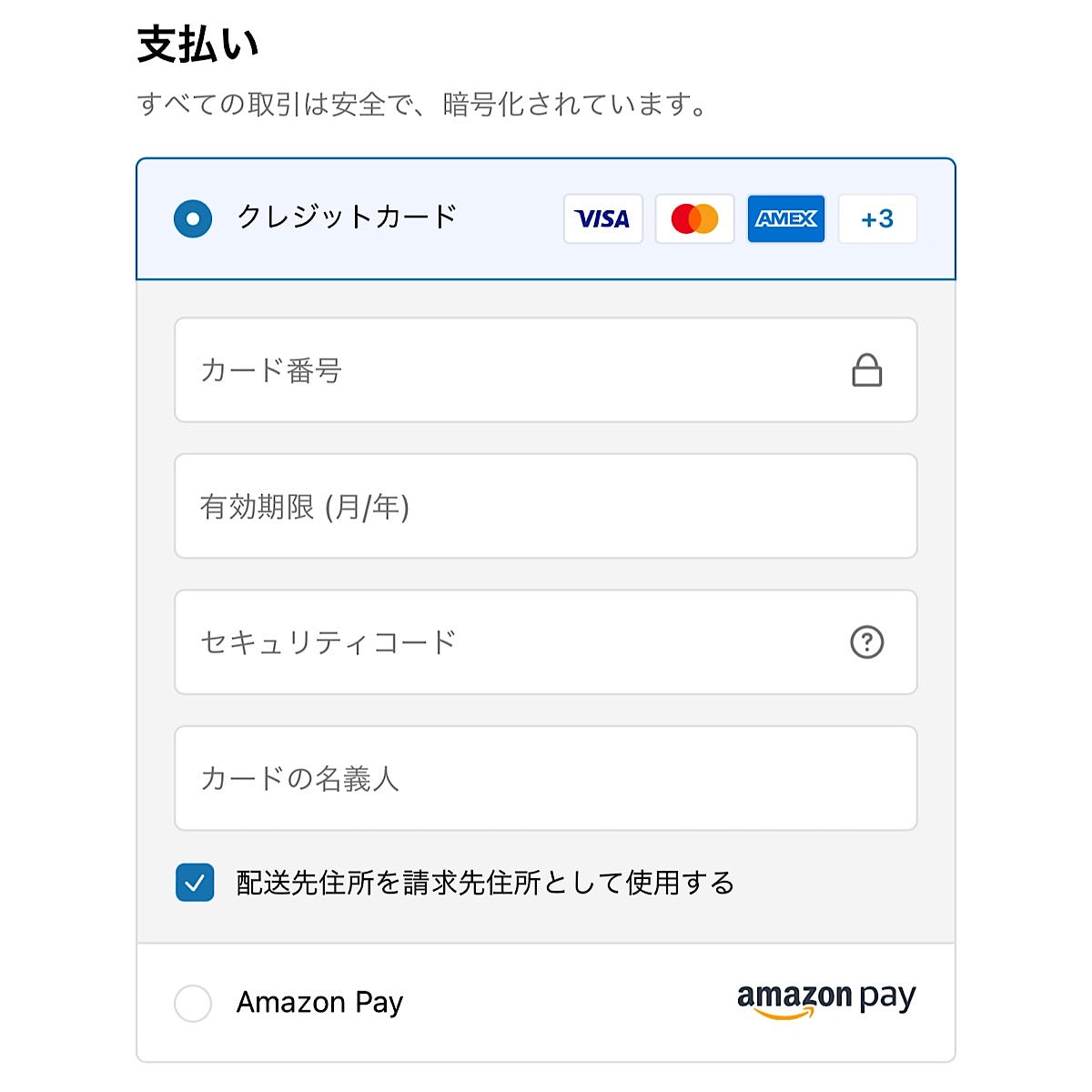Click the Amazon Pay text label
The width and height of the screenshot is (1092, 1092).
[319, 1003]
